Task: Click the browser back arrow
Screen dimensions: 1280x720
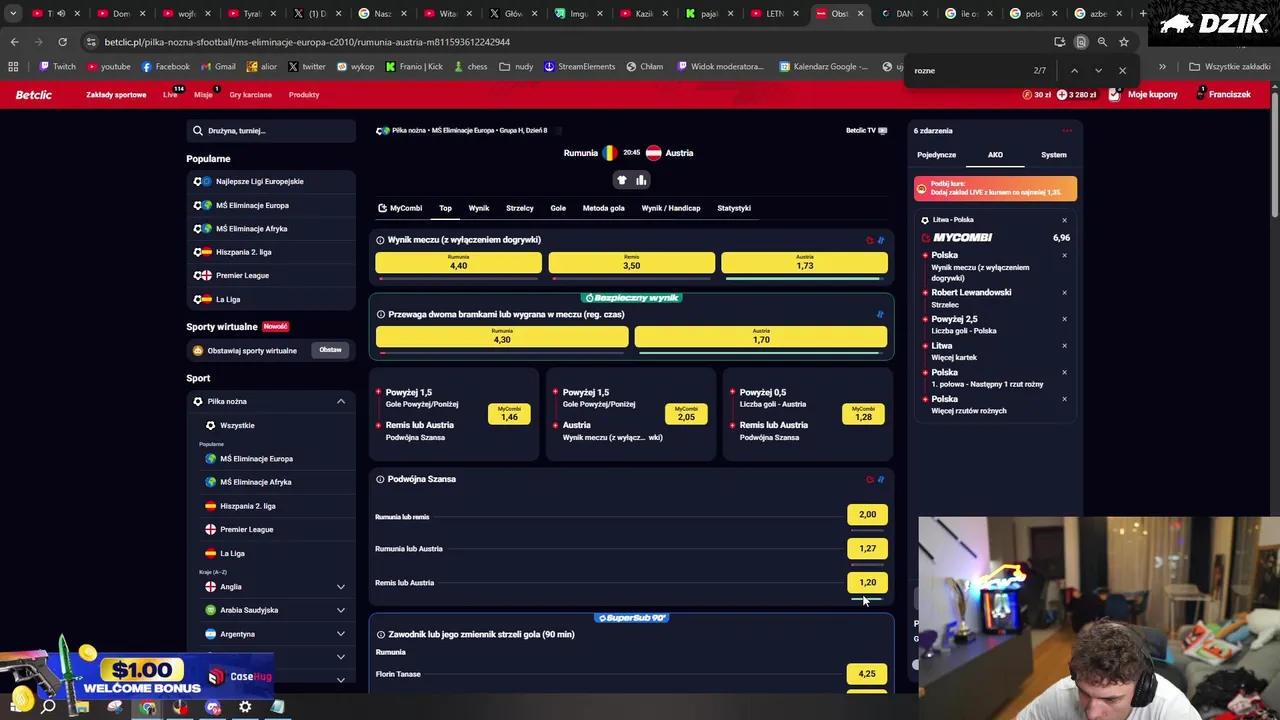Action: (14, 42)
